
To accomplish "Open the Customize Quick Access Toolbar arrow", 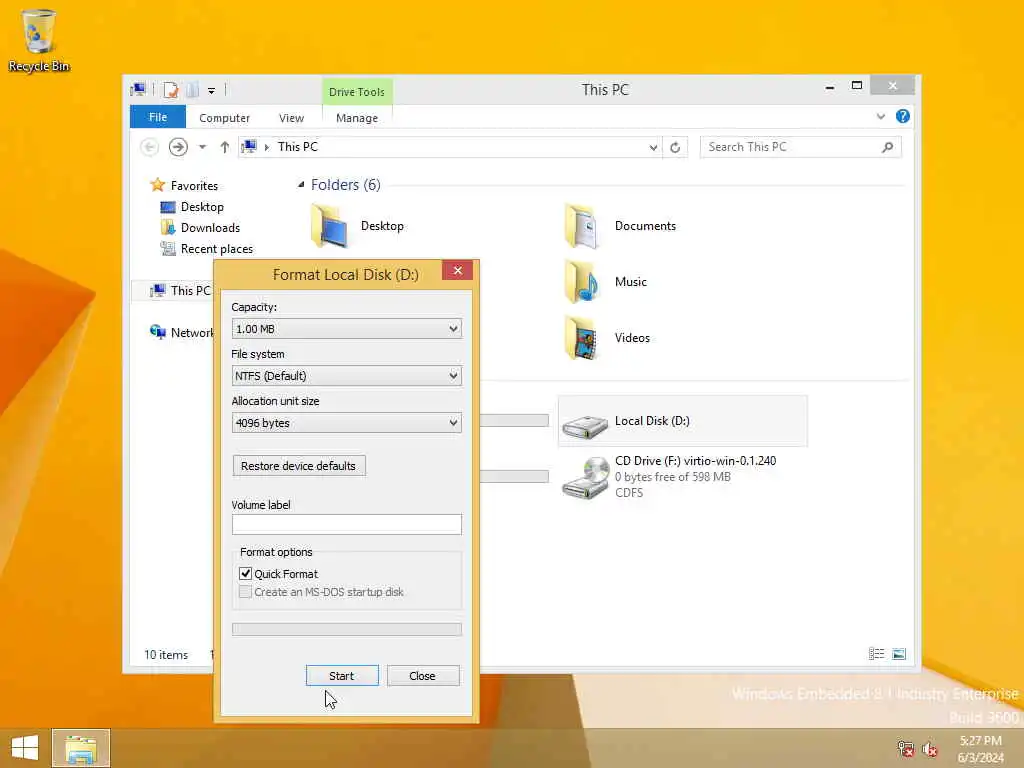I will (x=212, y=91).
